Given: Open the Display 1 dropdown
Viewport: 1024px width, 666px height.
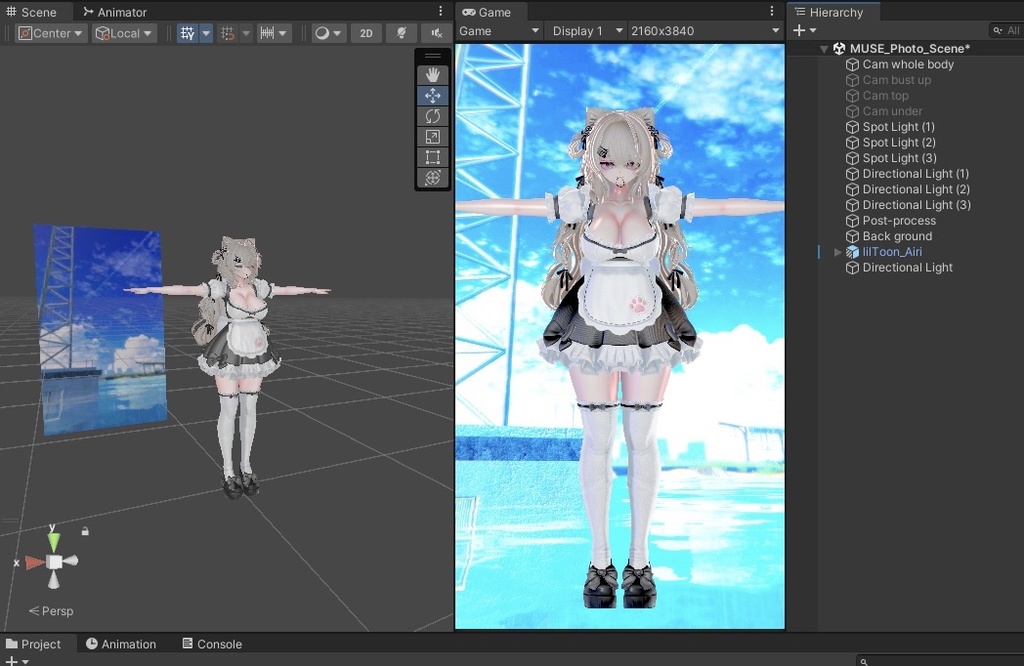Looking at the screenshot, I should pos(586,31).
